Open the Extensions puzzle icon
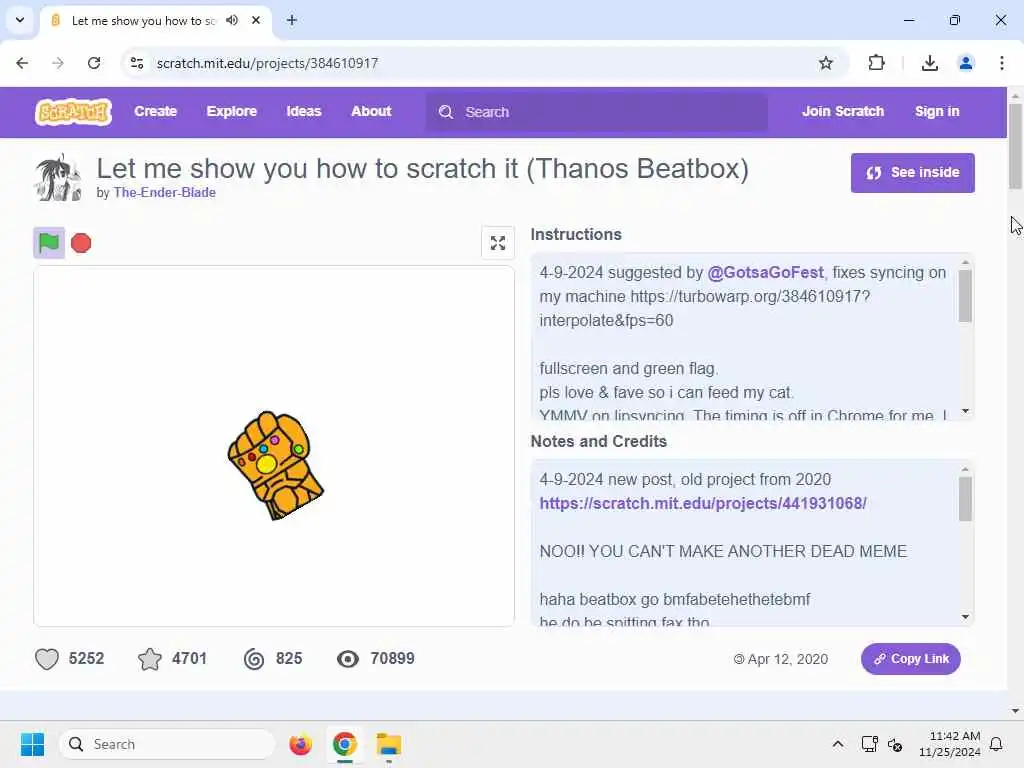The height and width of the screenshot is (768, 1024). coord(876,63)
